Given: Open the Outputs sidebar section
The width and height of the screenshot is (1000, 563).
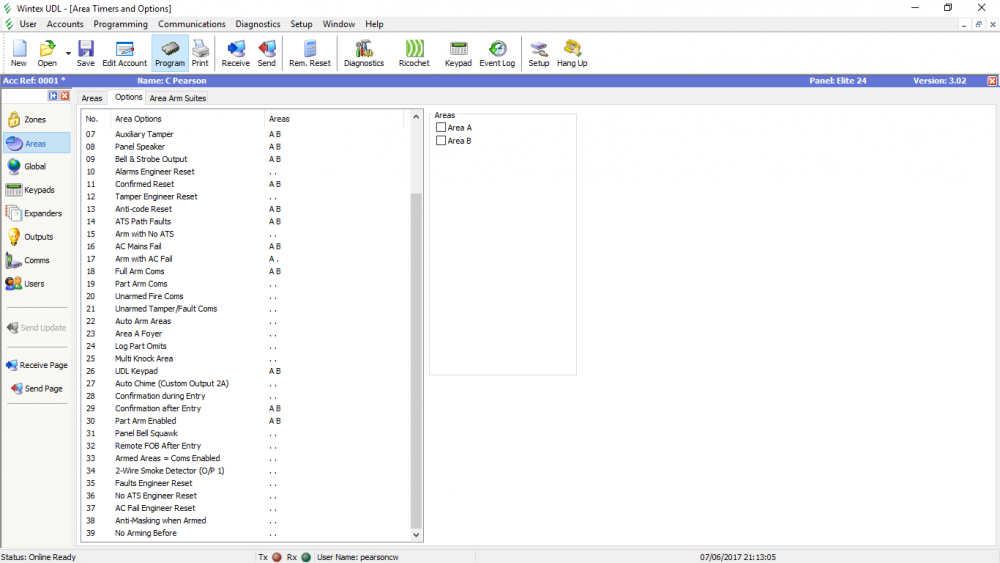Looking at the screenshot, I should [36, 237].
